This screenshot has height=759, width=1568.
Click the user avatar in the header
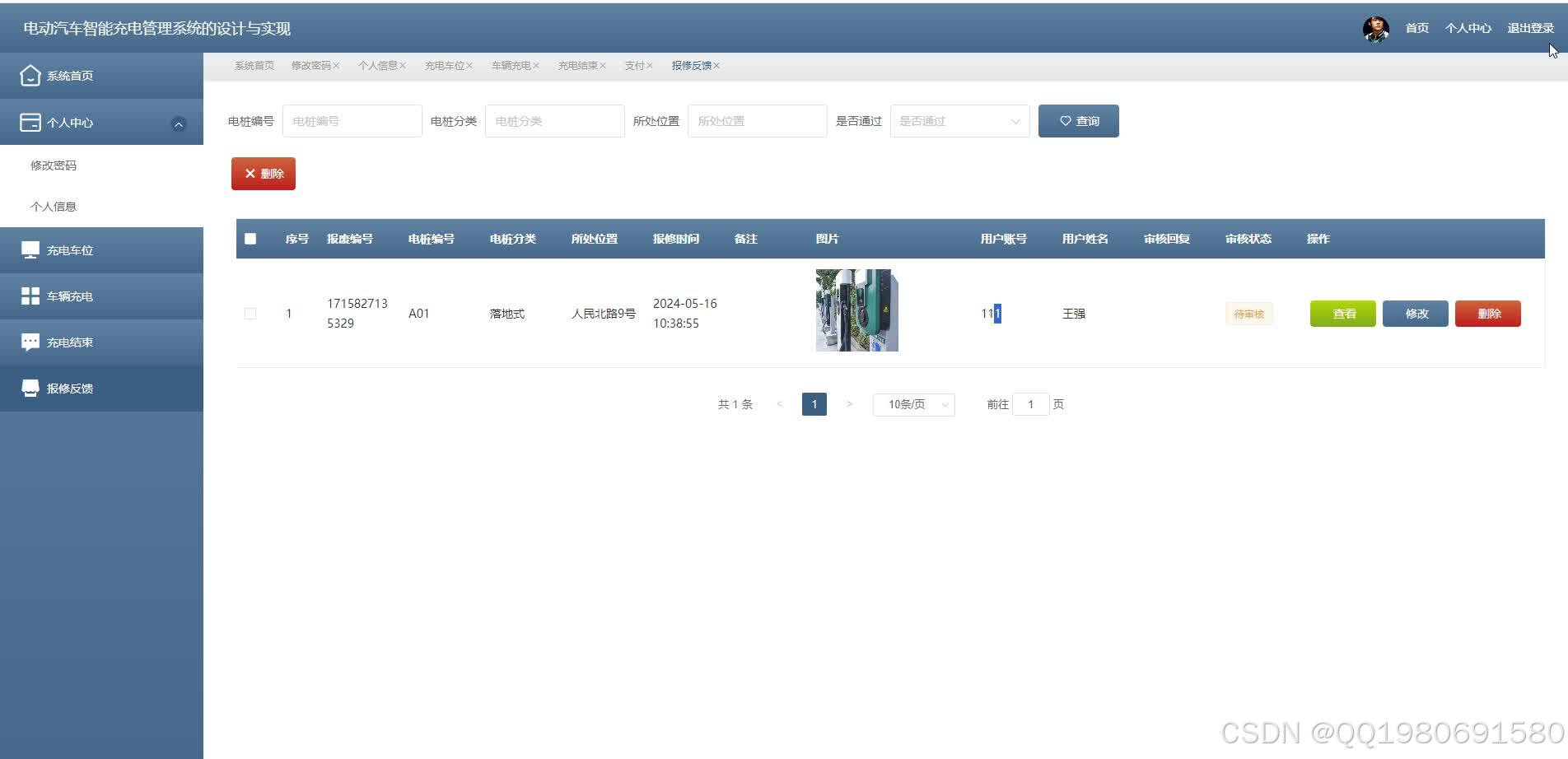1375,28
